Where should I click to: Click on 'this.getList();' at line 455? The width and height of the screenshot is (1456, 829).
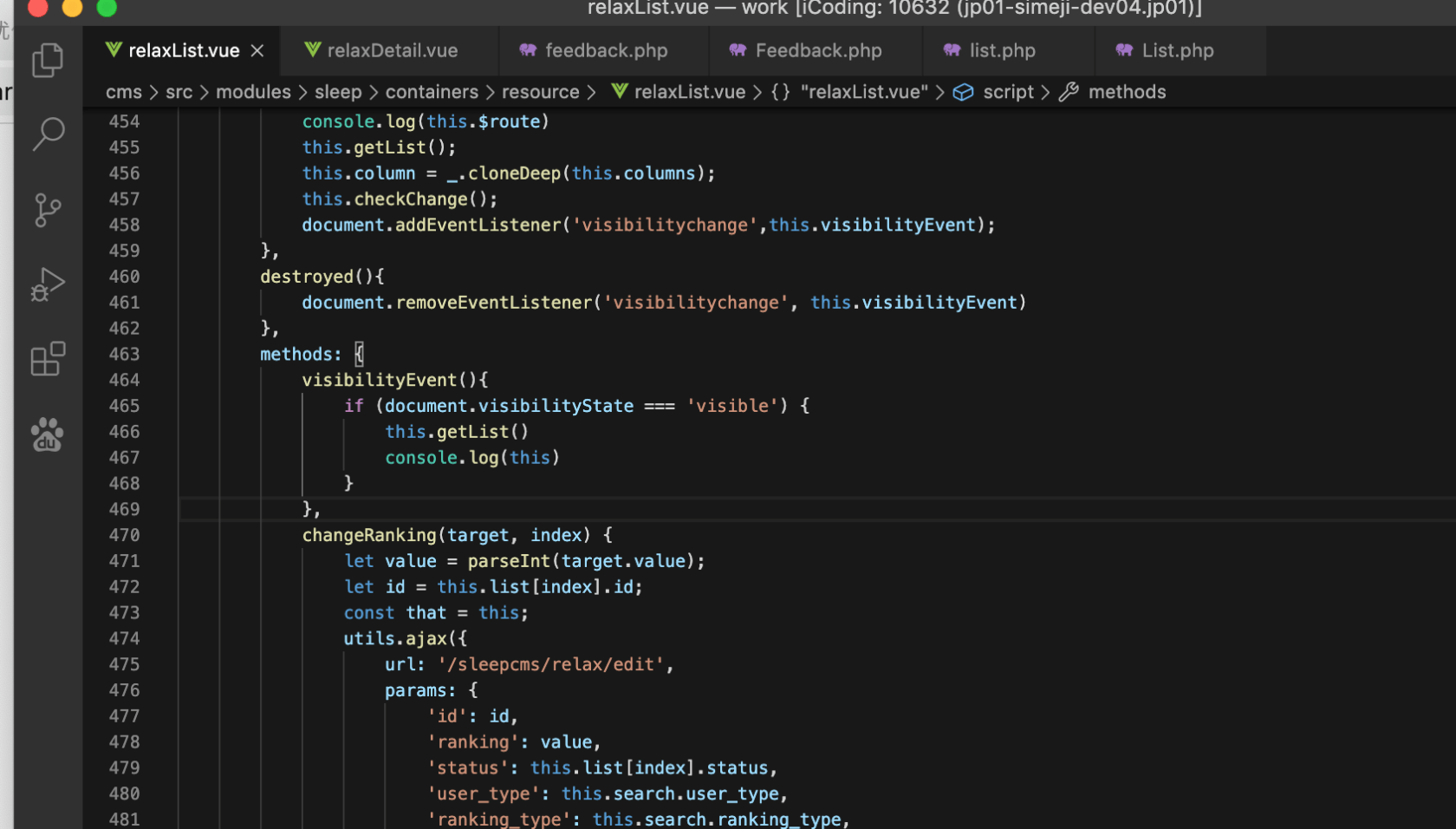click(379, 147)
